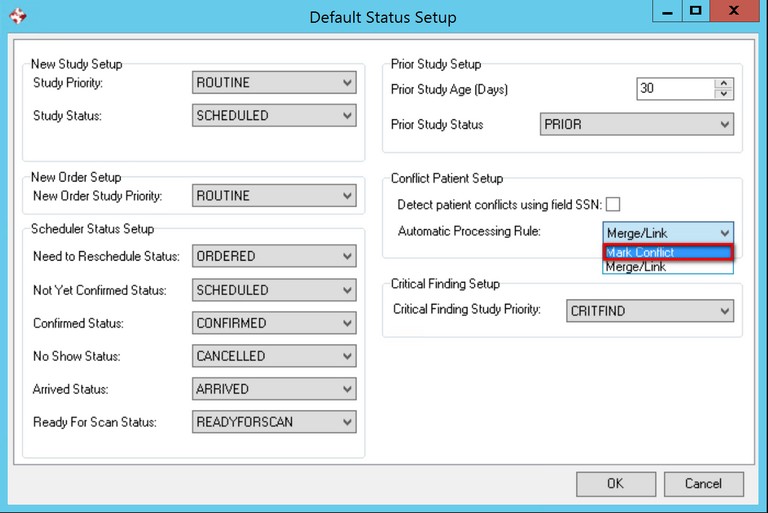Open the Study Priority dropdown

tap(274, 83)
